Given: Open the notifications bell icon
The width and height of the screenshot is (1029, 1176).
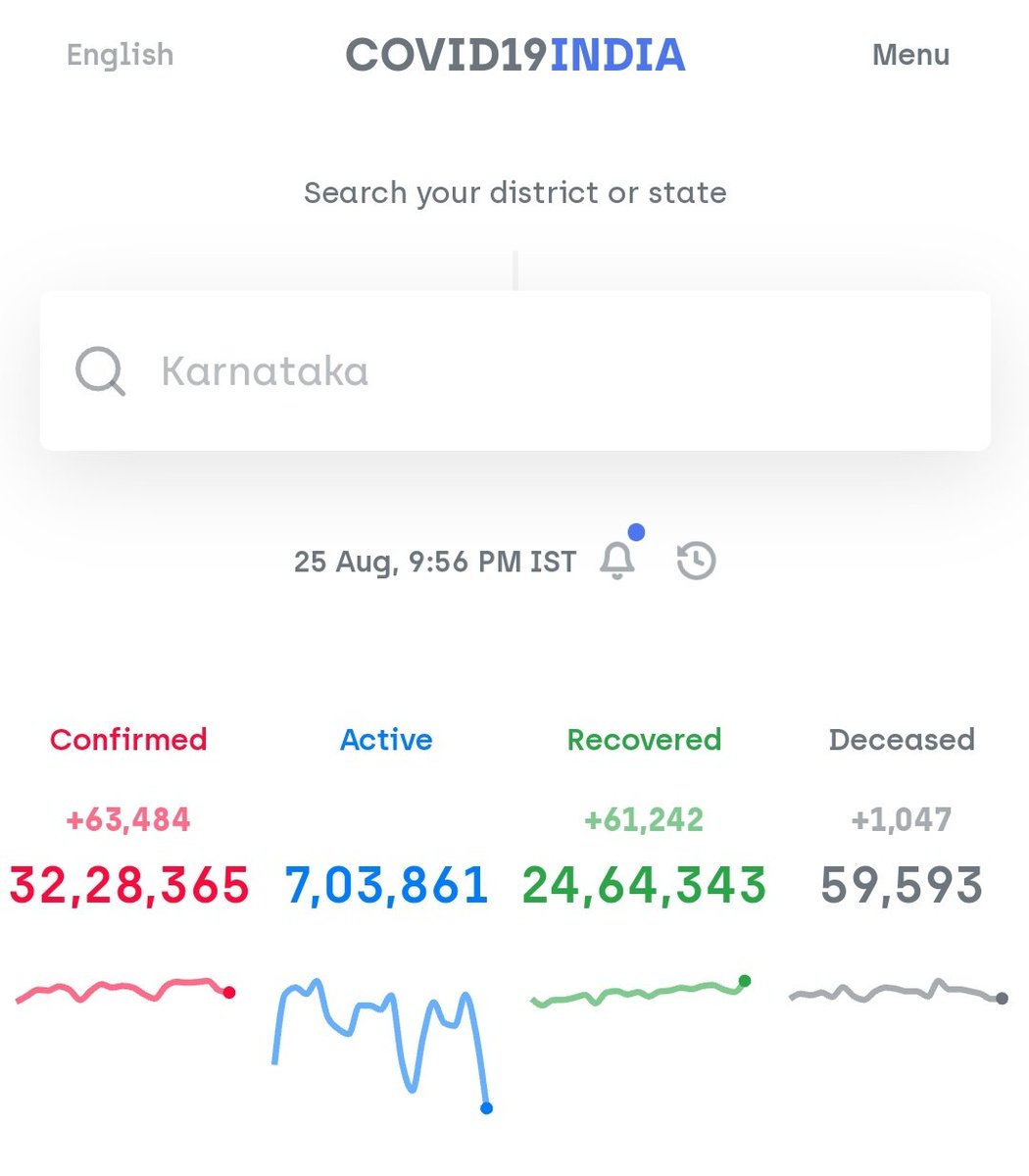Looking at the screenshot, I should click(617, 561).
